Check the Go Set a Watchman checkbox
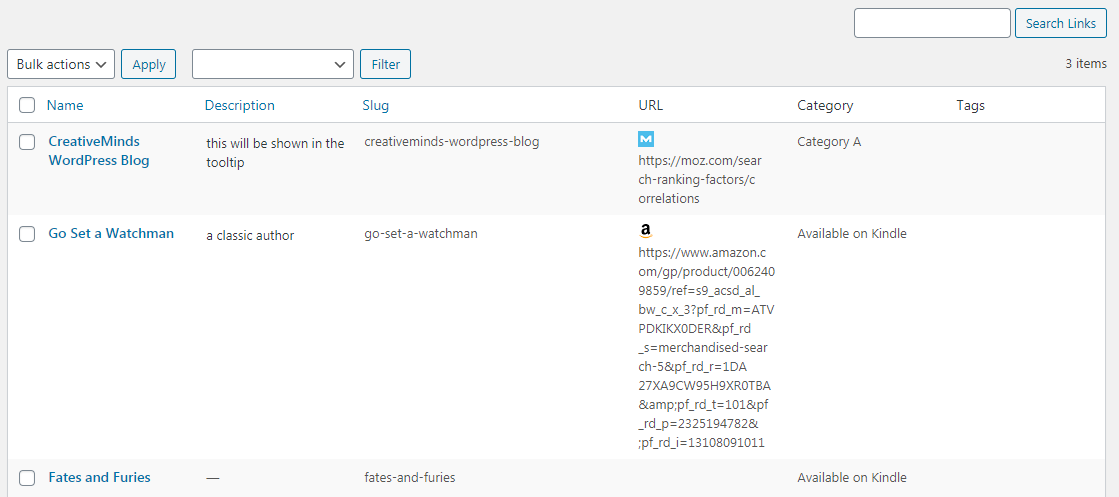Viewport: 1119px width, 497px height. [x=27, y=234]
